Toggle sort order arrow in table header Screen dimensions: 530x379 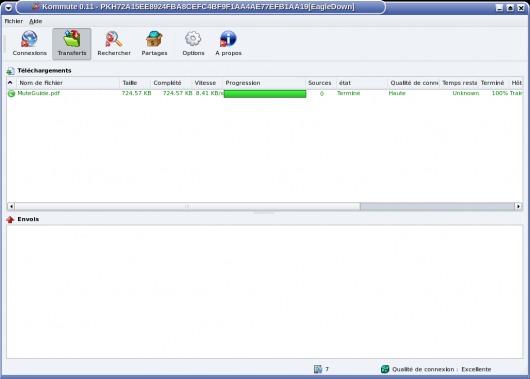tap(10, 82)
